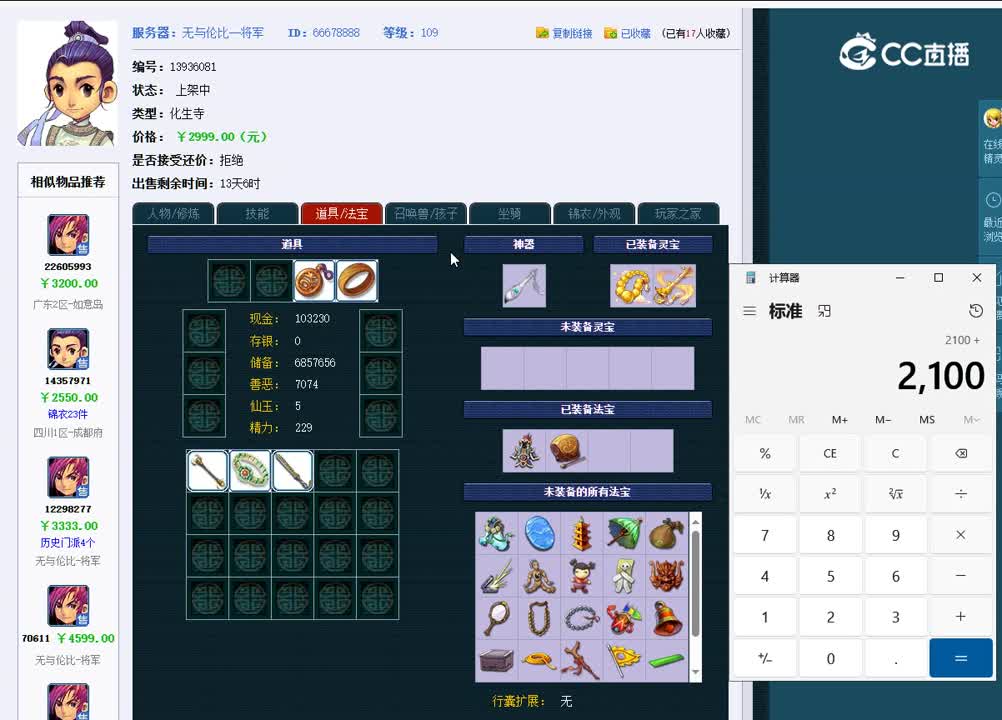Click the scroll up arrow of 法宝 list
Screen dimensions: 1002x720
tap(696, 522)
